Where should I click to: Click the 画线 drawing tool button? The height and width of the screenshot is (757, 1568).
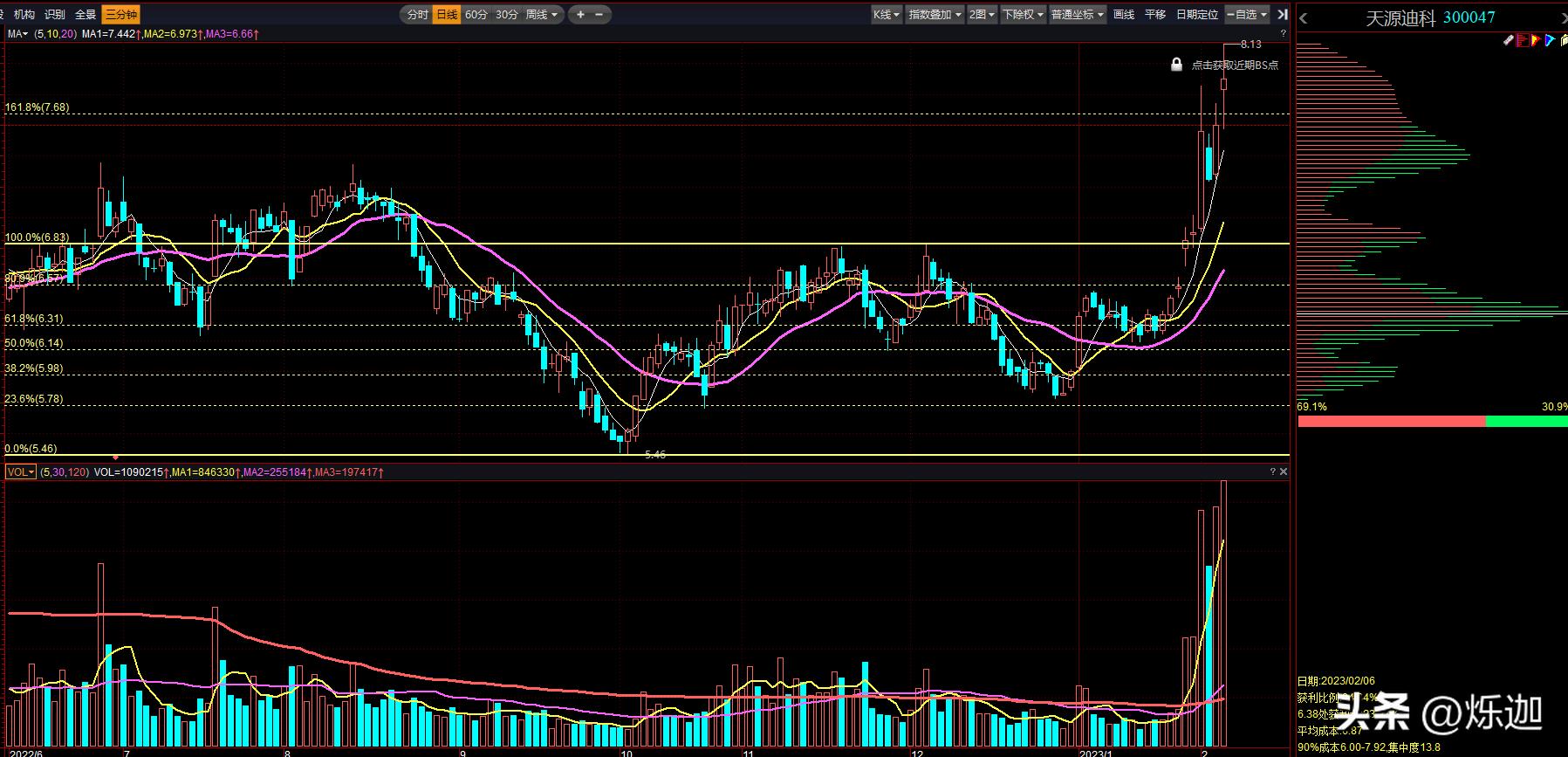click(x=1124, y=14)
